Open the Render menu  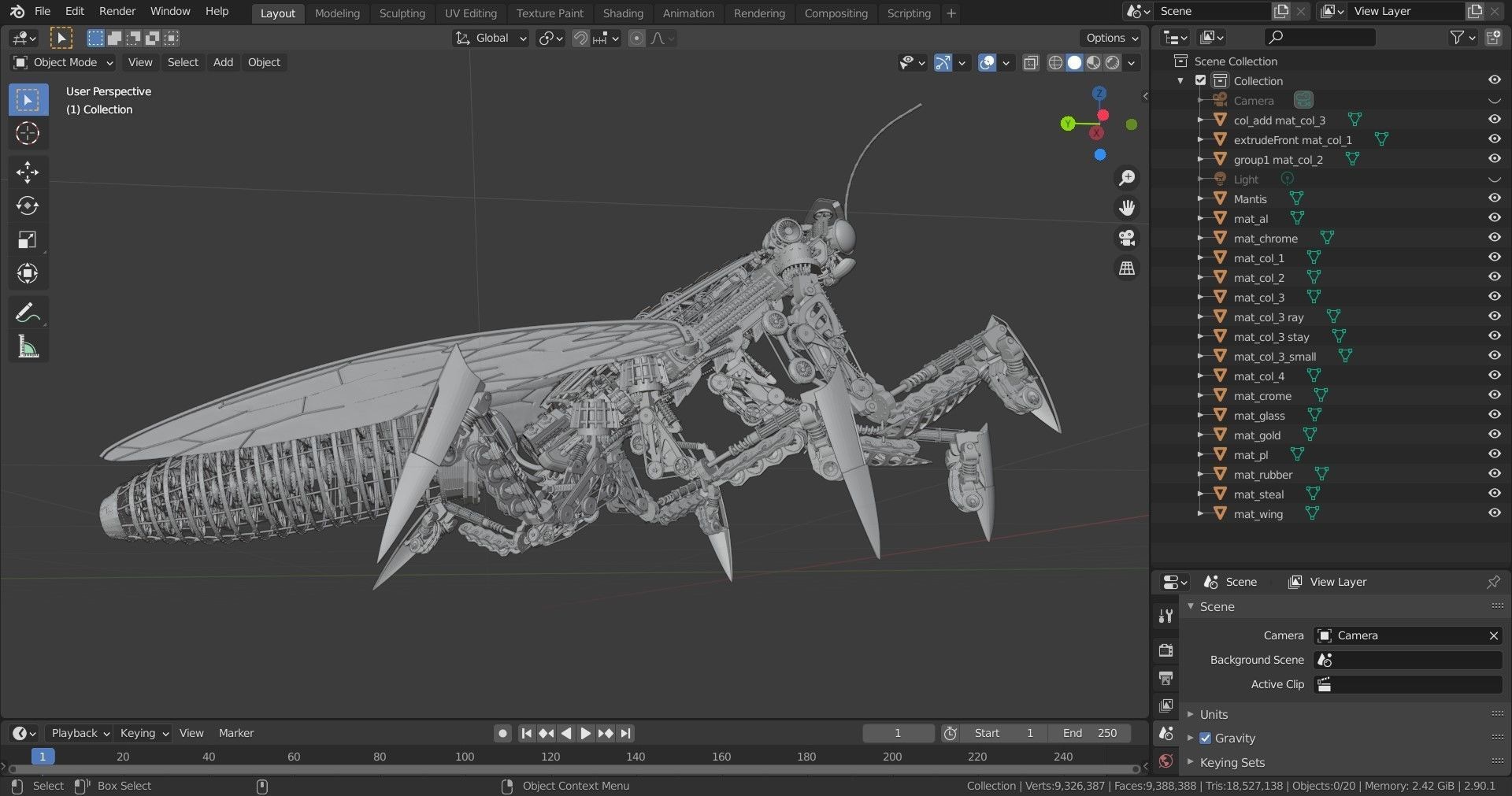coord(117,11)
